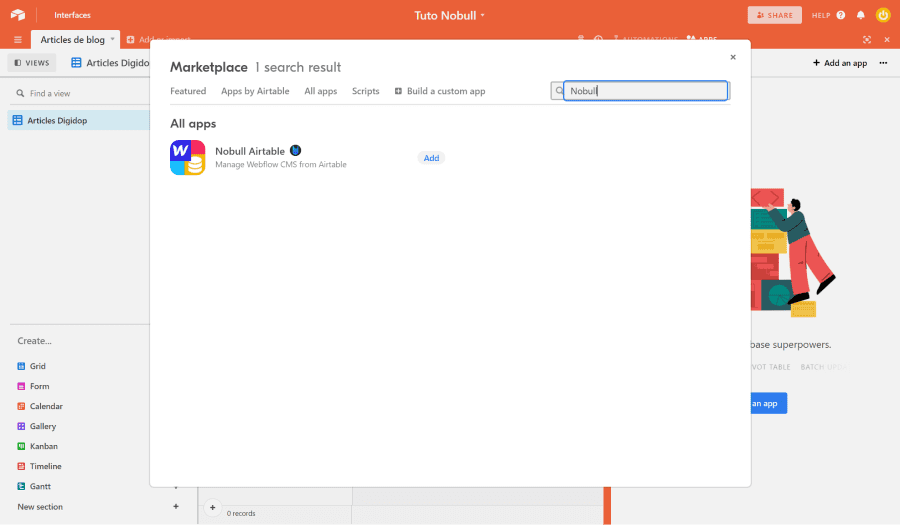Click the Calendar view icon
This screenshot has width=900, height=525.
click(21, 406)
